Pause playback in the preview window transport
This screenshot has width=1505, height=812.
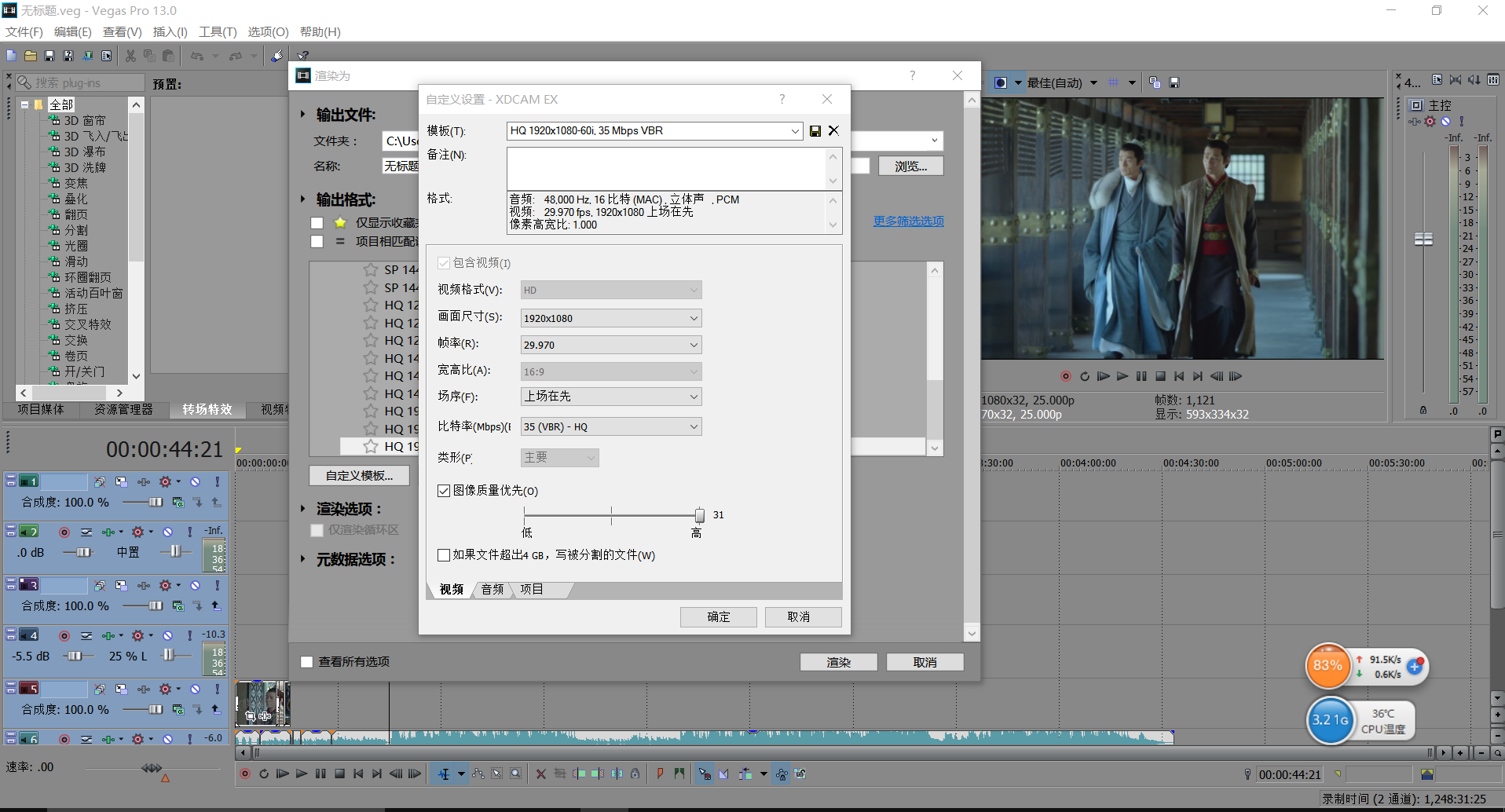tap(1141, 376)
